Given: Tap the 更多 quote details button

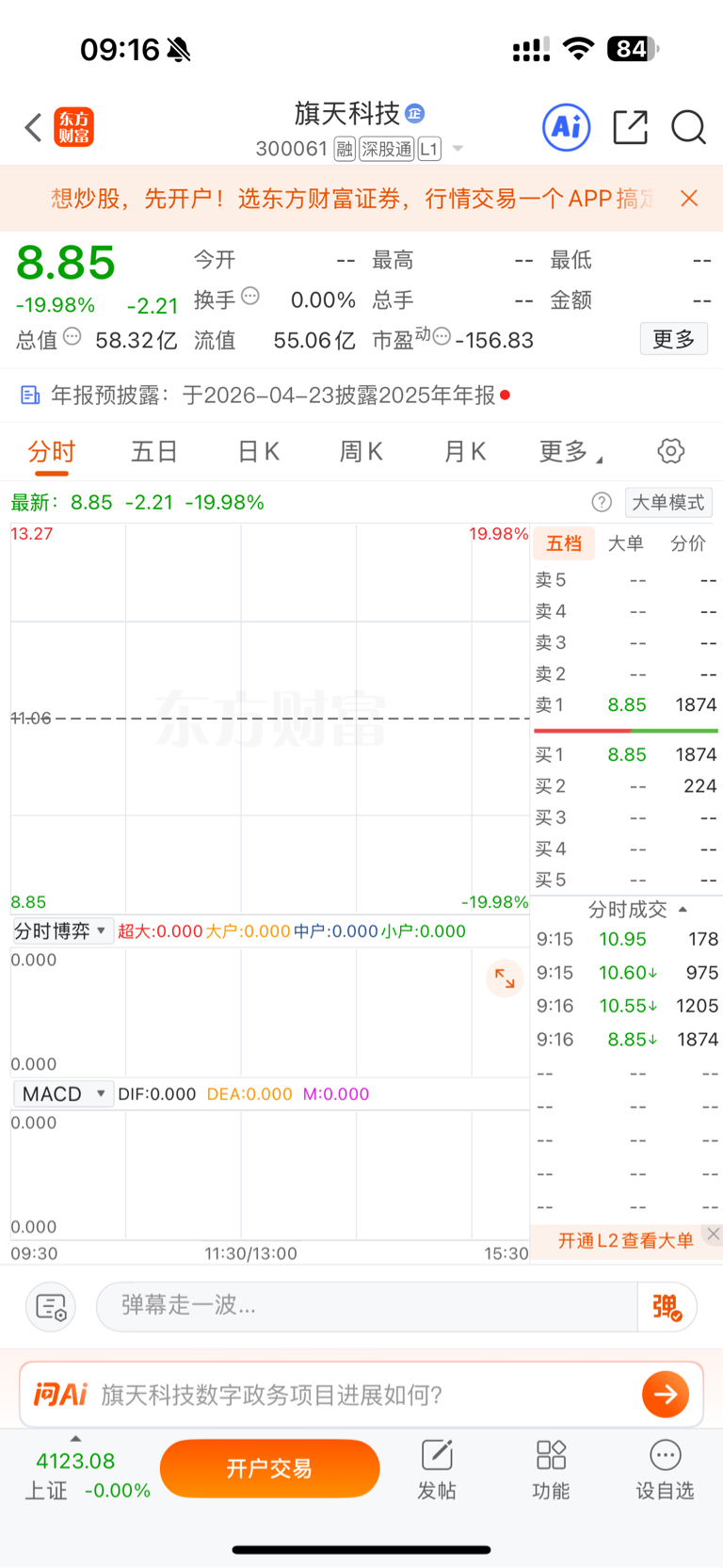Looking at the screenshot, I should (674, 339).
